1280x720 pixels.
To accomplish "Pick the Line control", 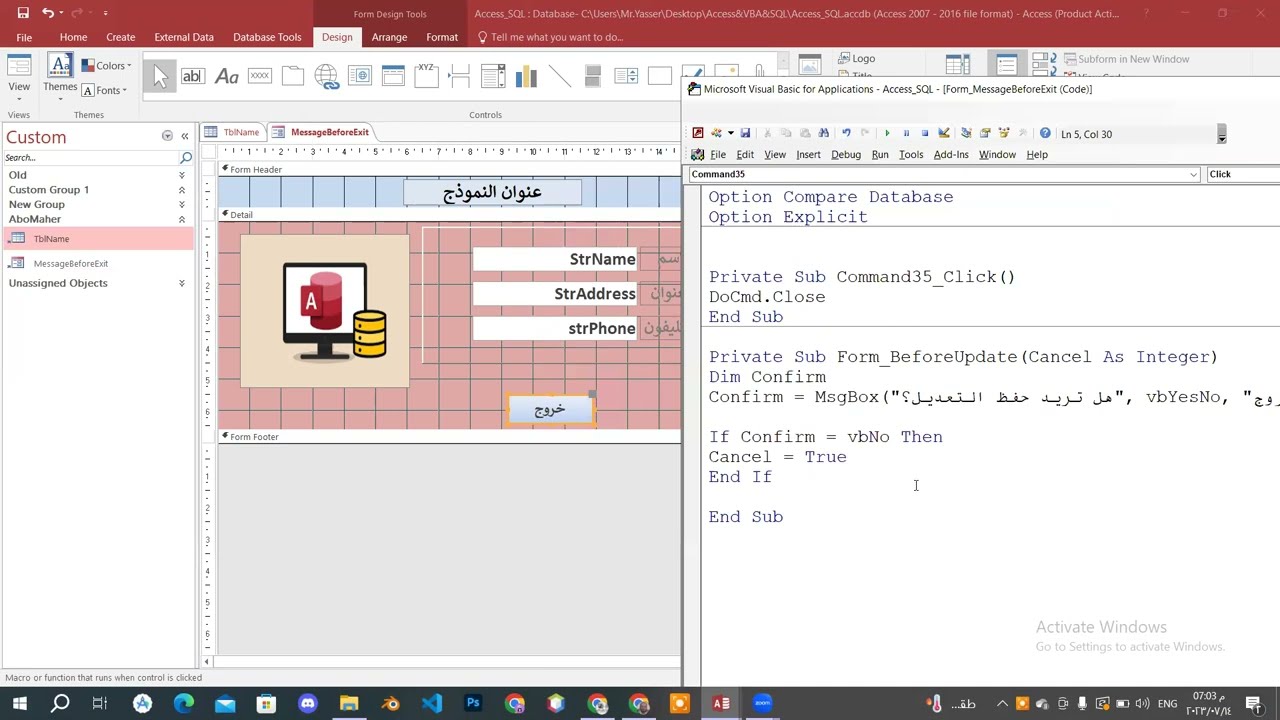I will pyautogui.click(x=560, y=76).
